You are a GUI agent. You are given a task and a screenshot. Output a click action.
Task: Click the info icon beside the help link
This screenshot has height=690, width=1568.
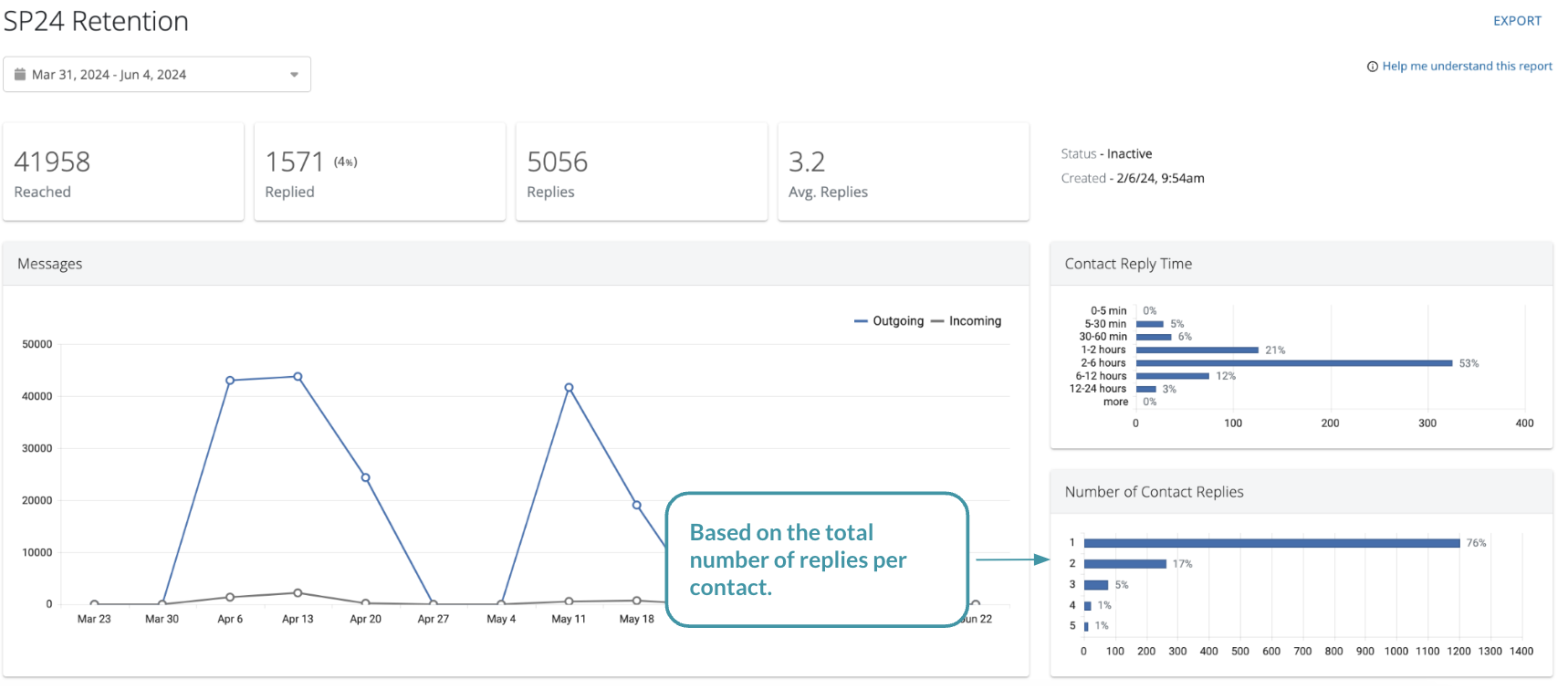[1372, 67]
